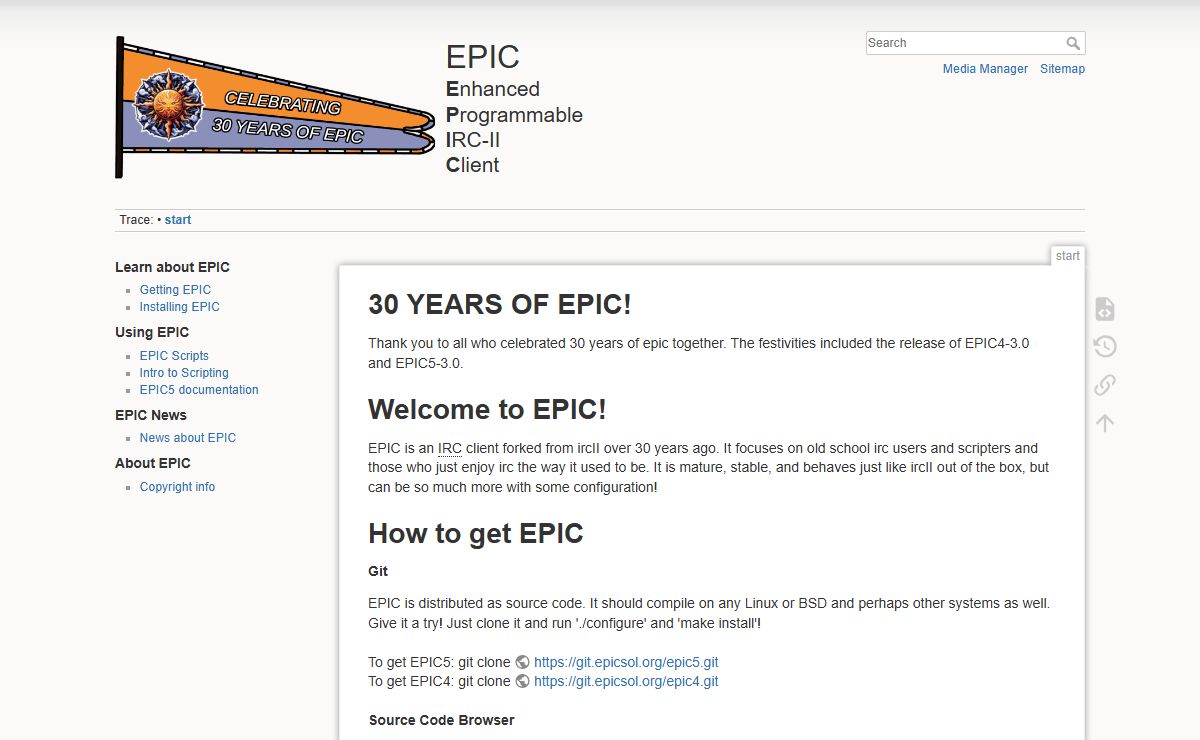
Task: Open the Getting EPIC page
Action: [175, 290]
